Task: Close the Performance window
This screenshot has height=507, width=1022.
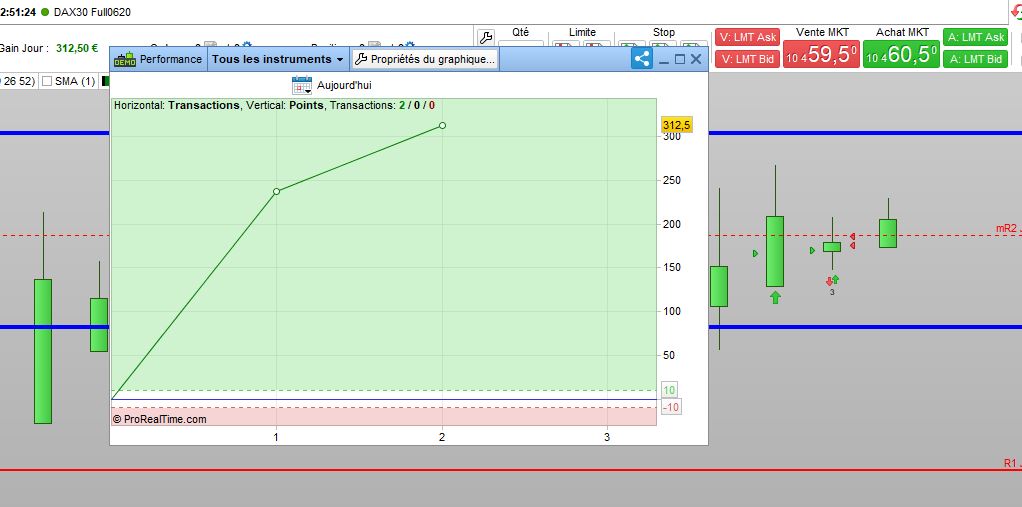Action: pyautogui.click(x=695, y=59)
